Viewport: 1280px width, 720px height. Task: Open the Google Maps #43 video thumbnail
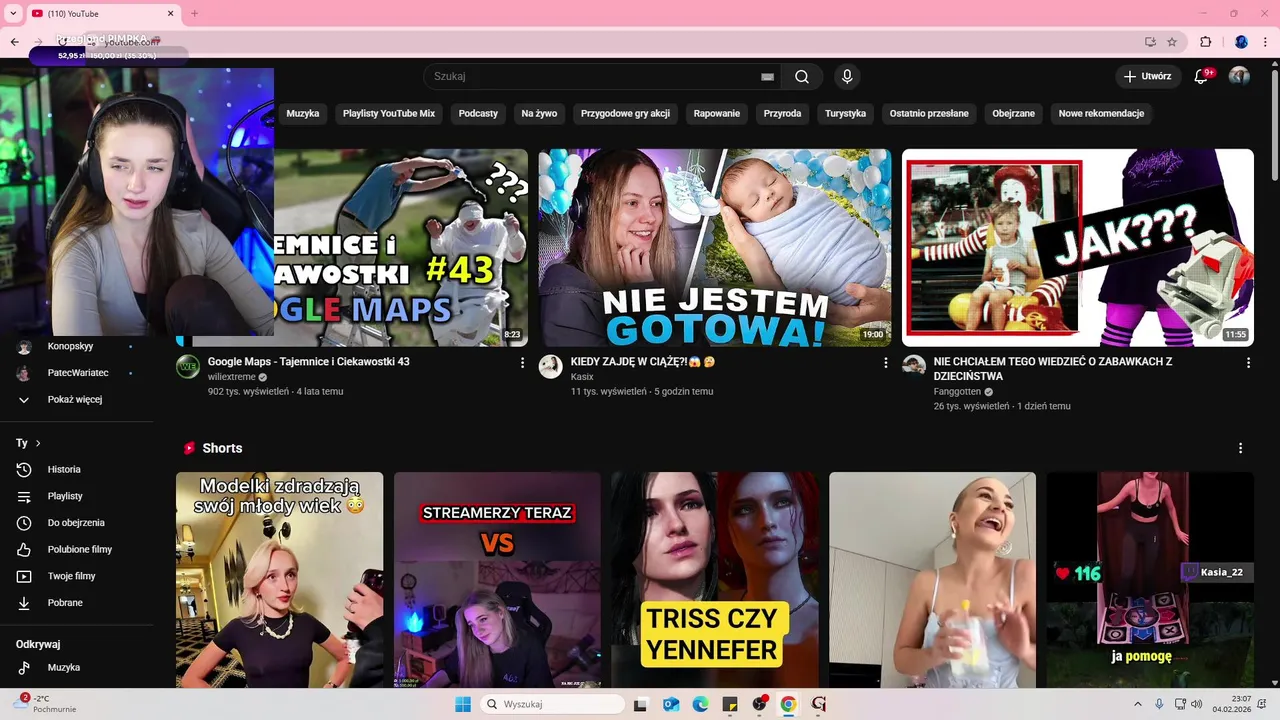400,247
